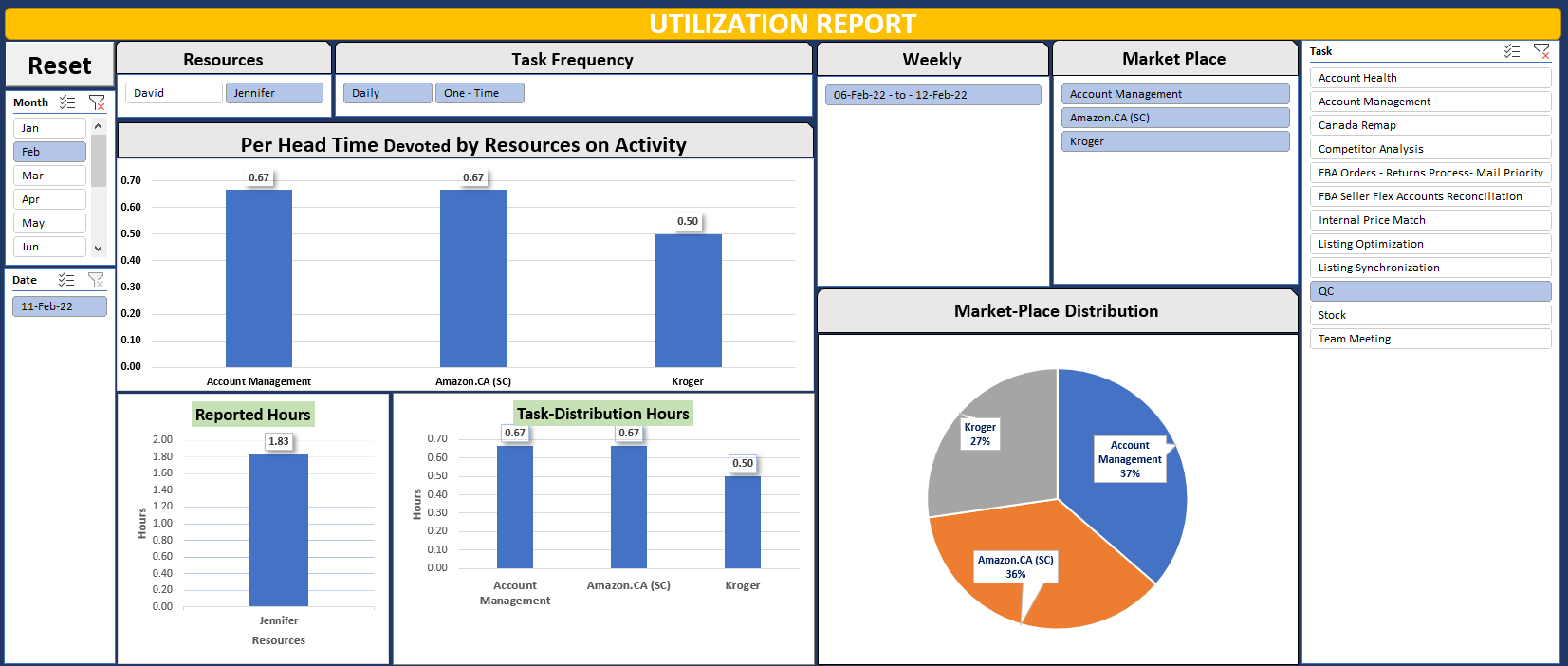The width and height of the screenshot is (1568, 666).
Task: Click the Kroger 27% pie label
Action: pos(980,434)
